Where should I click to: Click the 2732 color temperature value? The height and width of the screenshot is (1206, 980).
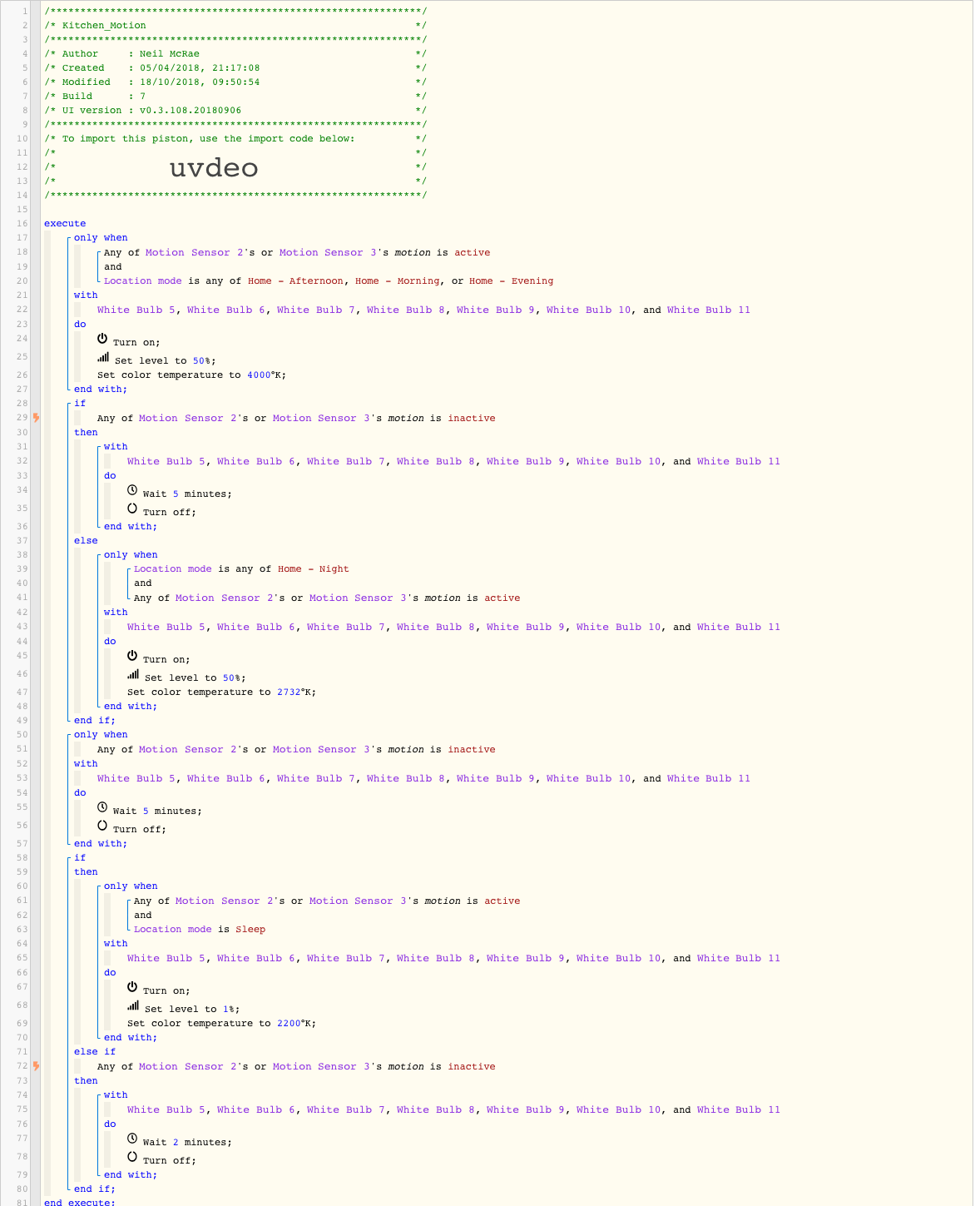click(289, 692)
